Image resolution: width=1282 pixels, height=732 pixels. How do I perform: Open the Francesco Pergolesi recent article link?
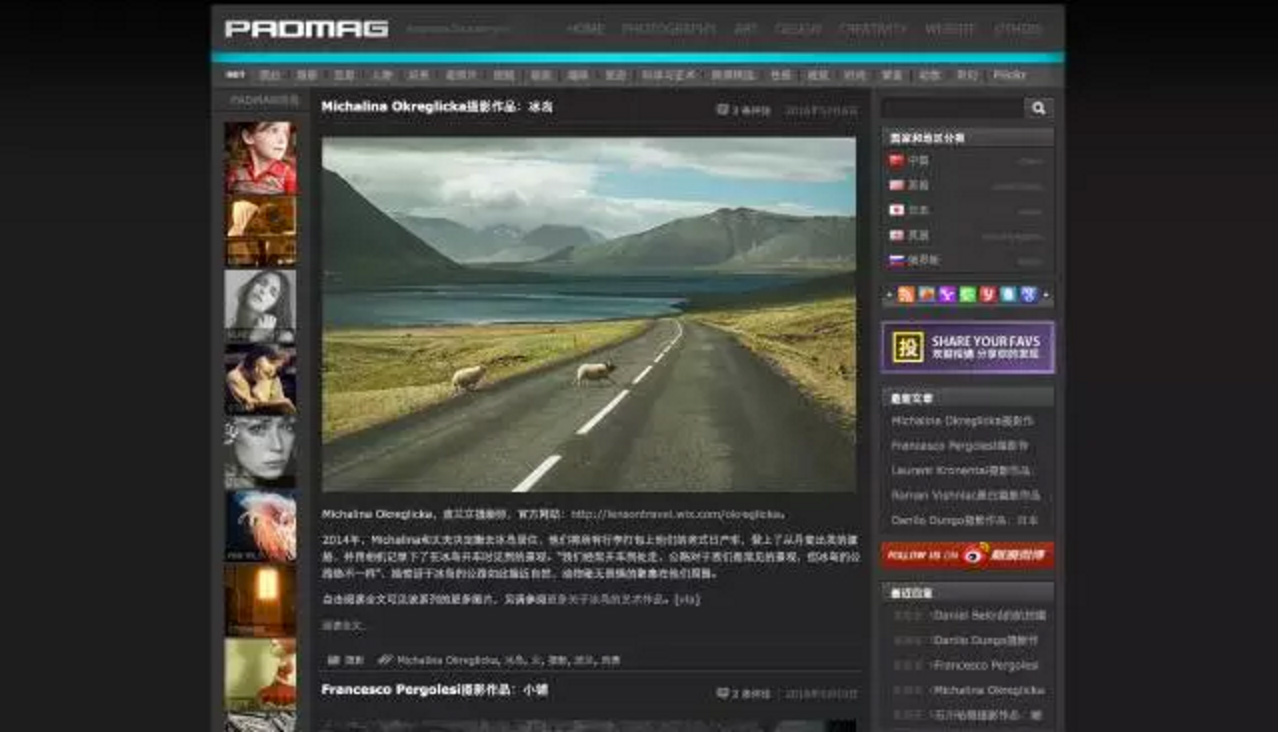click(960, 446)
